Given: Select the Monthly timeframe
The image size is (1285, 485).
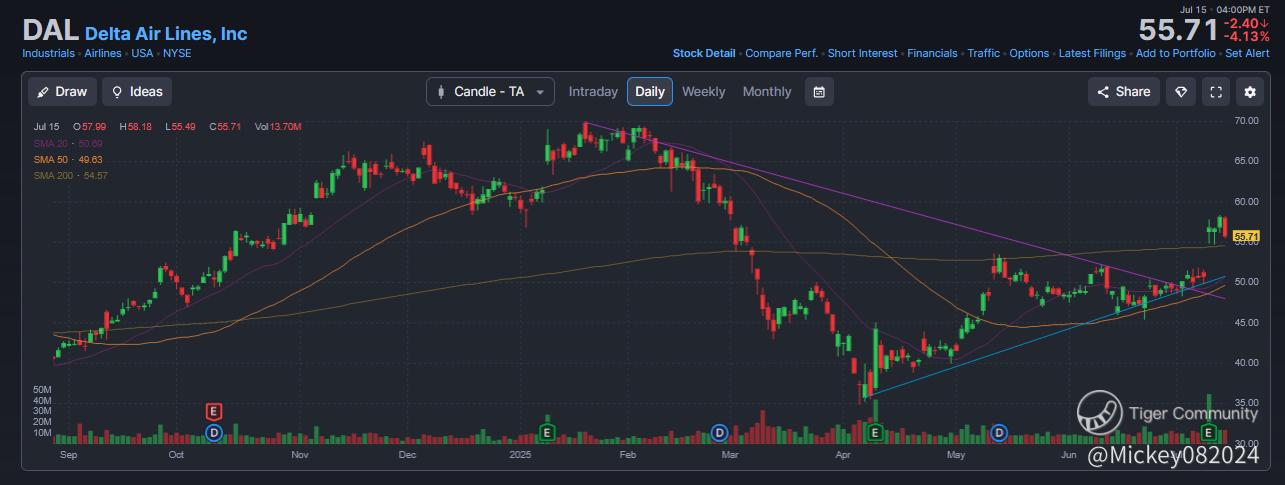Looking at the screenshot, I should click(767, 91).
